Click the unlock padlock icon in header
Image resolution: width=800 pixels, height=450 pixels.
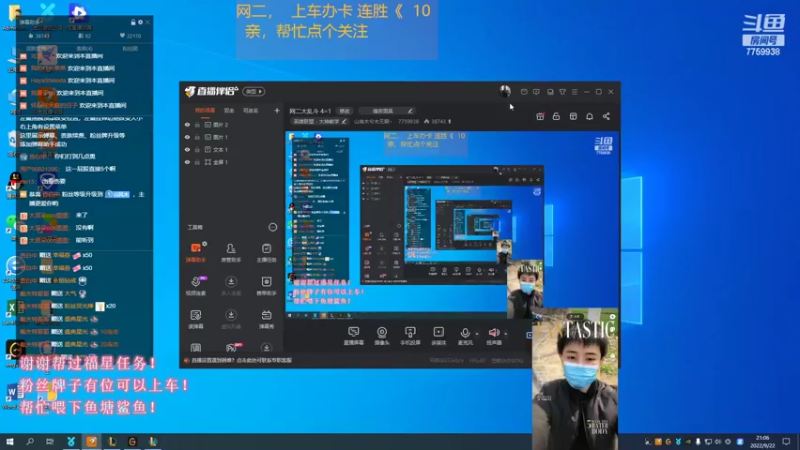pyautogui.click(x=556, y=116)
